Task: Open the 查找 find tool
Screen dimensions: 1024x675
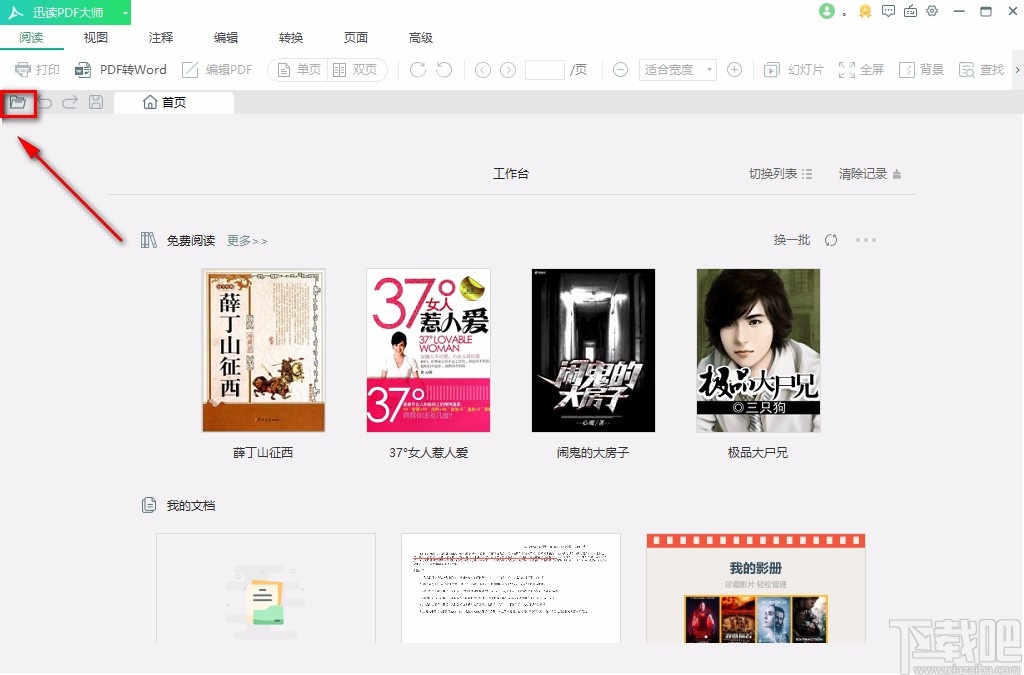Action: (981, 69)
